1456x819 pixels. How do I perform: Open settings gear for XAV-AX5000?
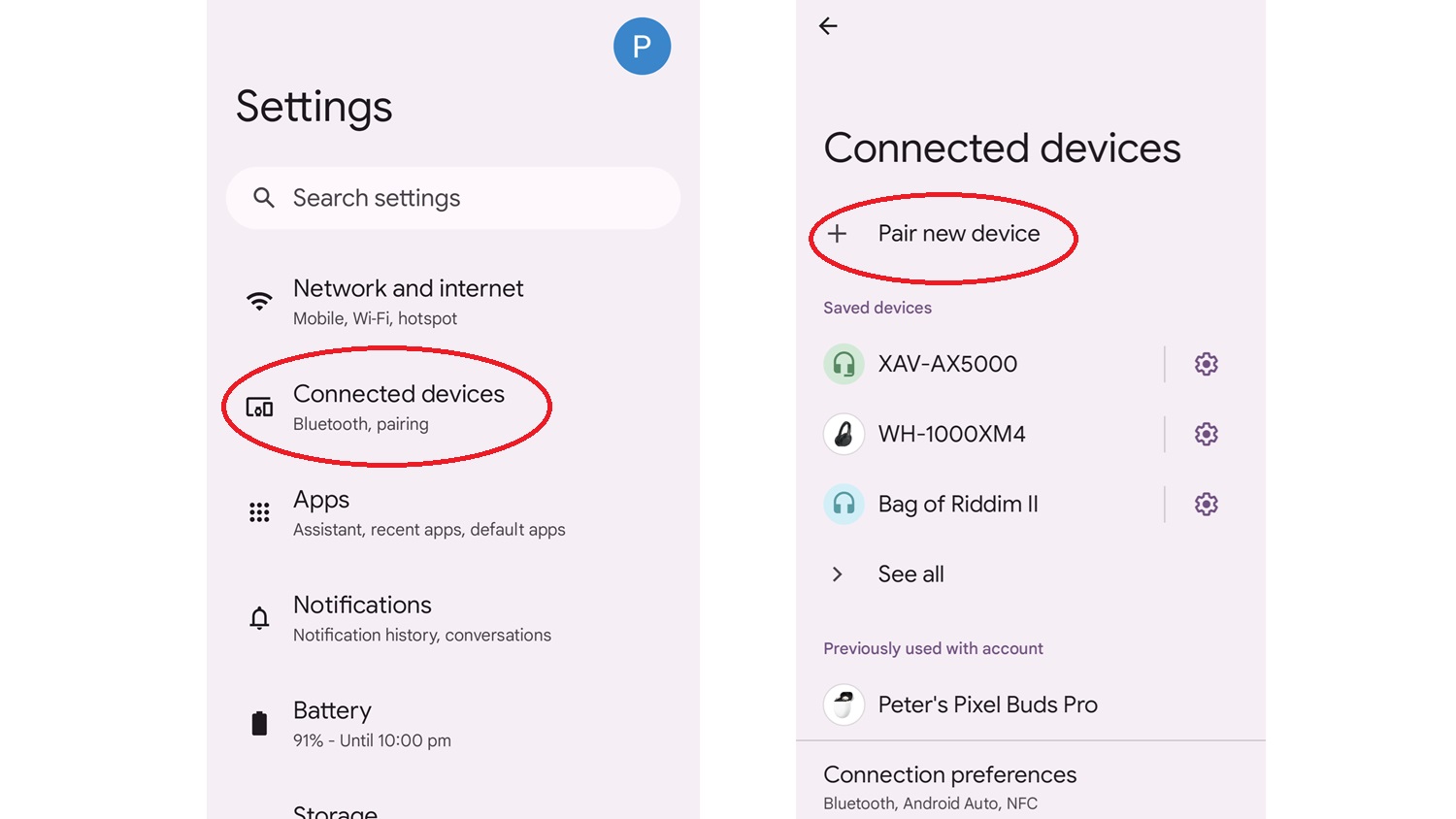coord(1206,364)
